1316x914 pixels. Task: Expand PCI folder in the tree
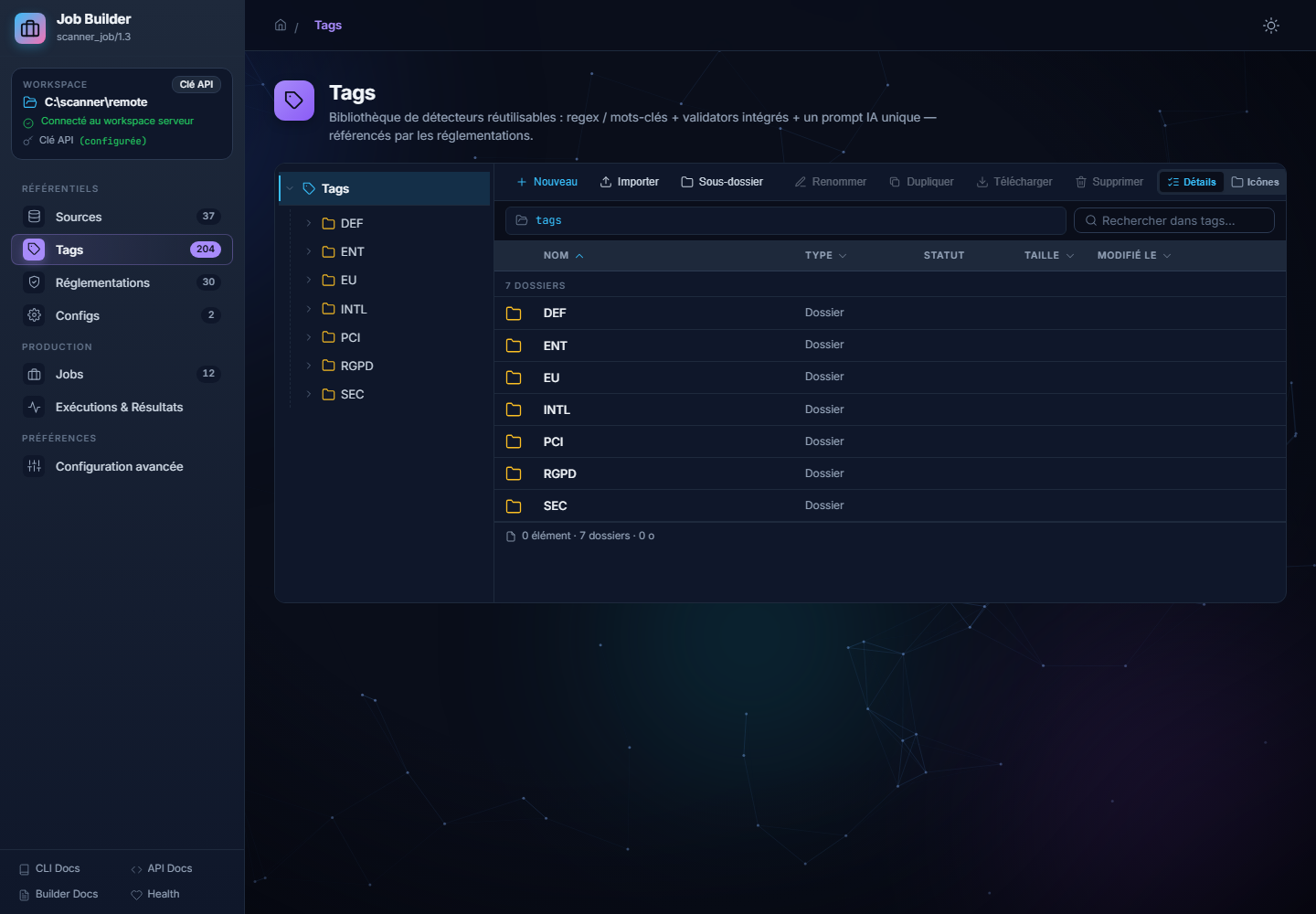(309, 337)
